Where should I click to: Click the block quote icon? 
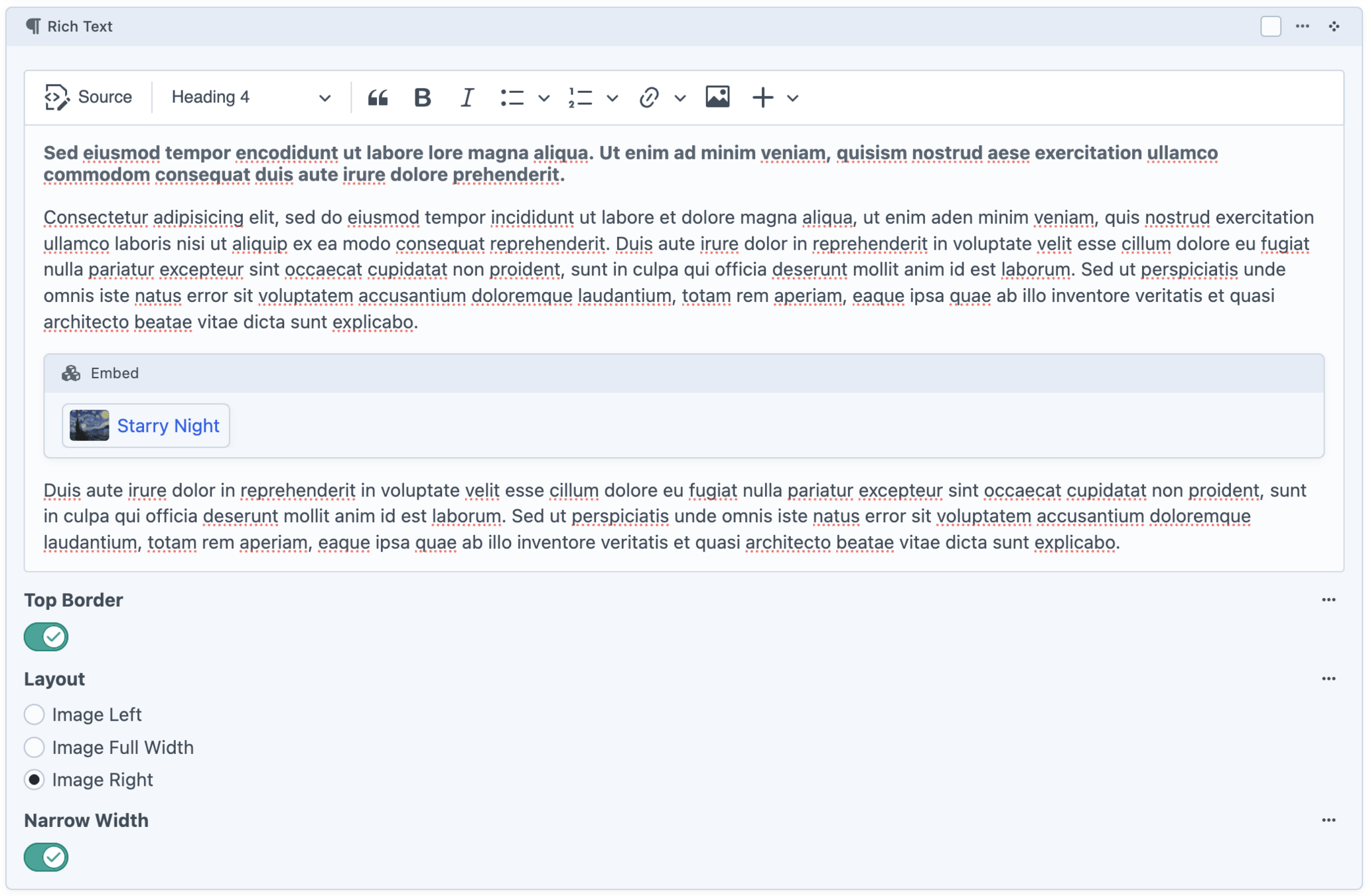[x=378, y=98]
